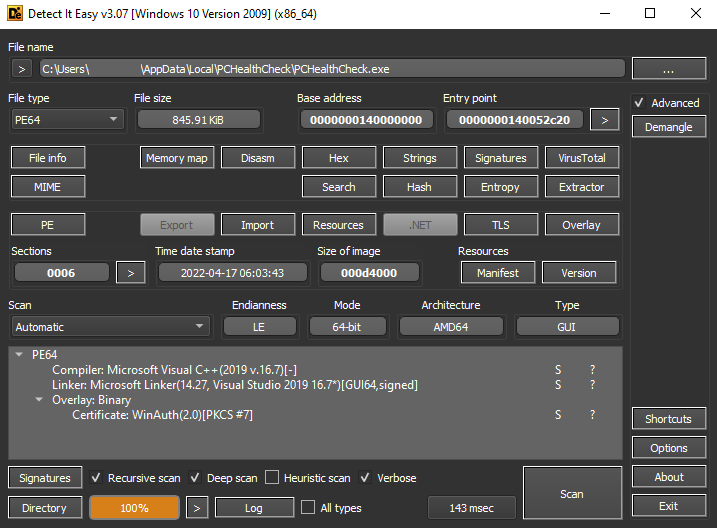Collapse the Overlay: Binary node
The height and width of the screenshot is (528, 717).
click(39, 400)
